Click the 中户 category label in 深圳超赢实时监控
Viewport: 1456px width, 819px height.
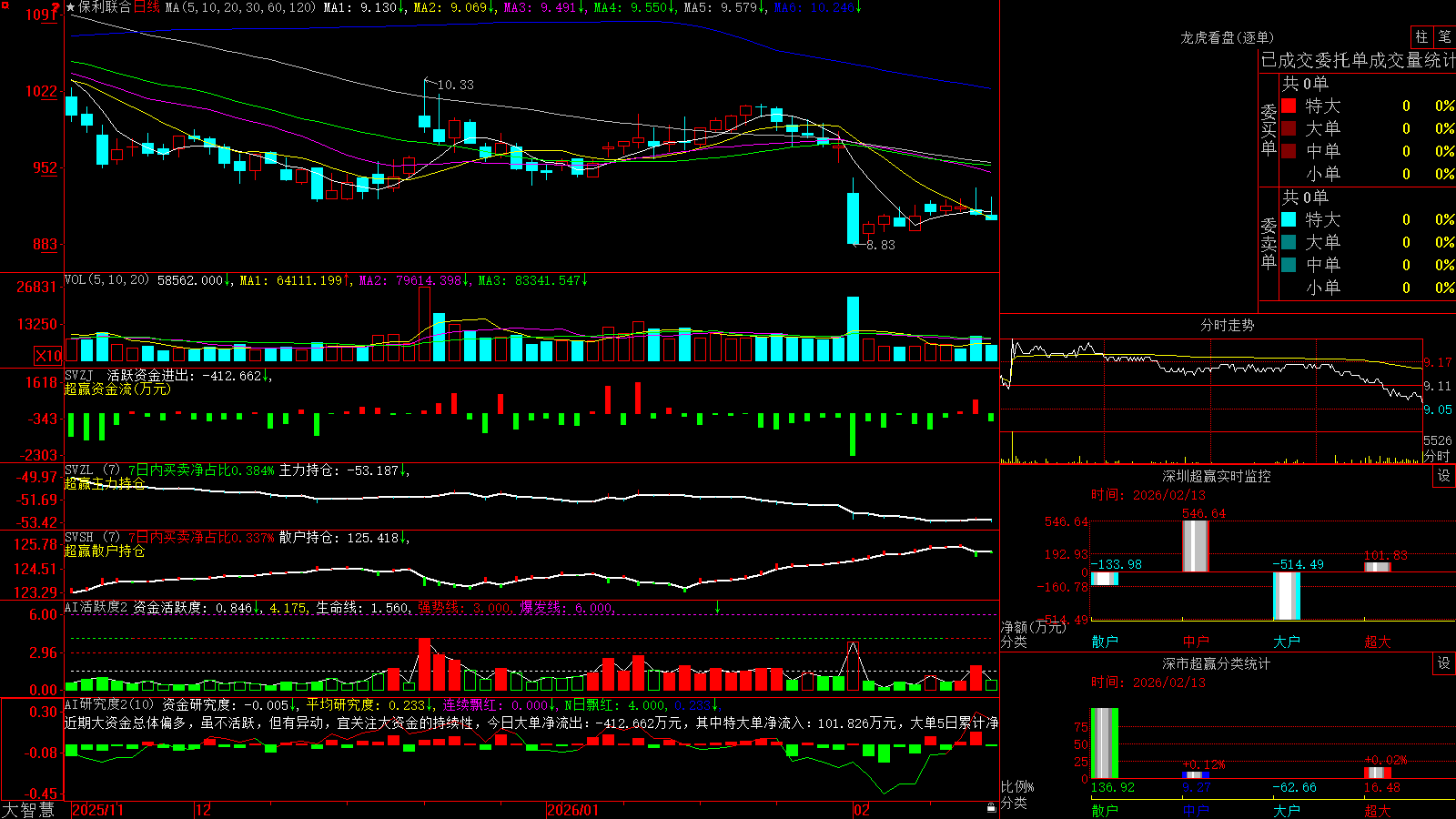pyautogui.click(x=1196, y=642)
